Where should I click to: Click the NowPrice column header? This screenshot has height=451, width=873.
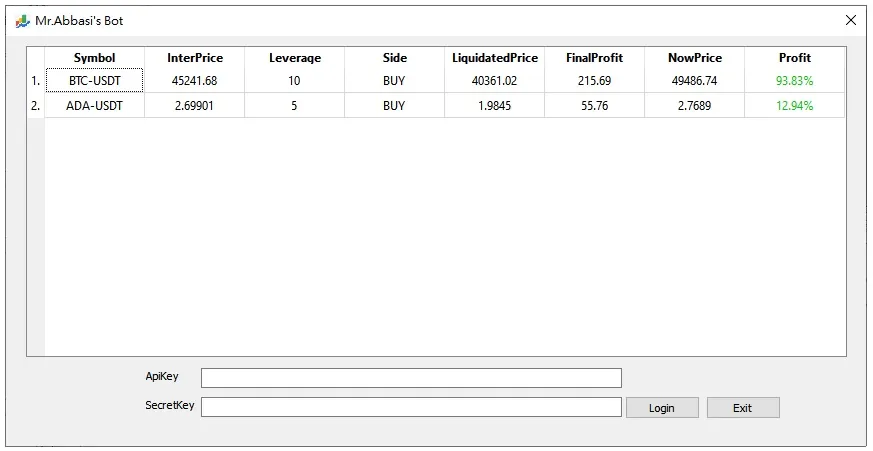[x=695, y=58]
